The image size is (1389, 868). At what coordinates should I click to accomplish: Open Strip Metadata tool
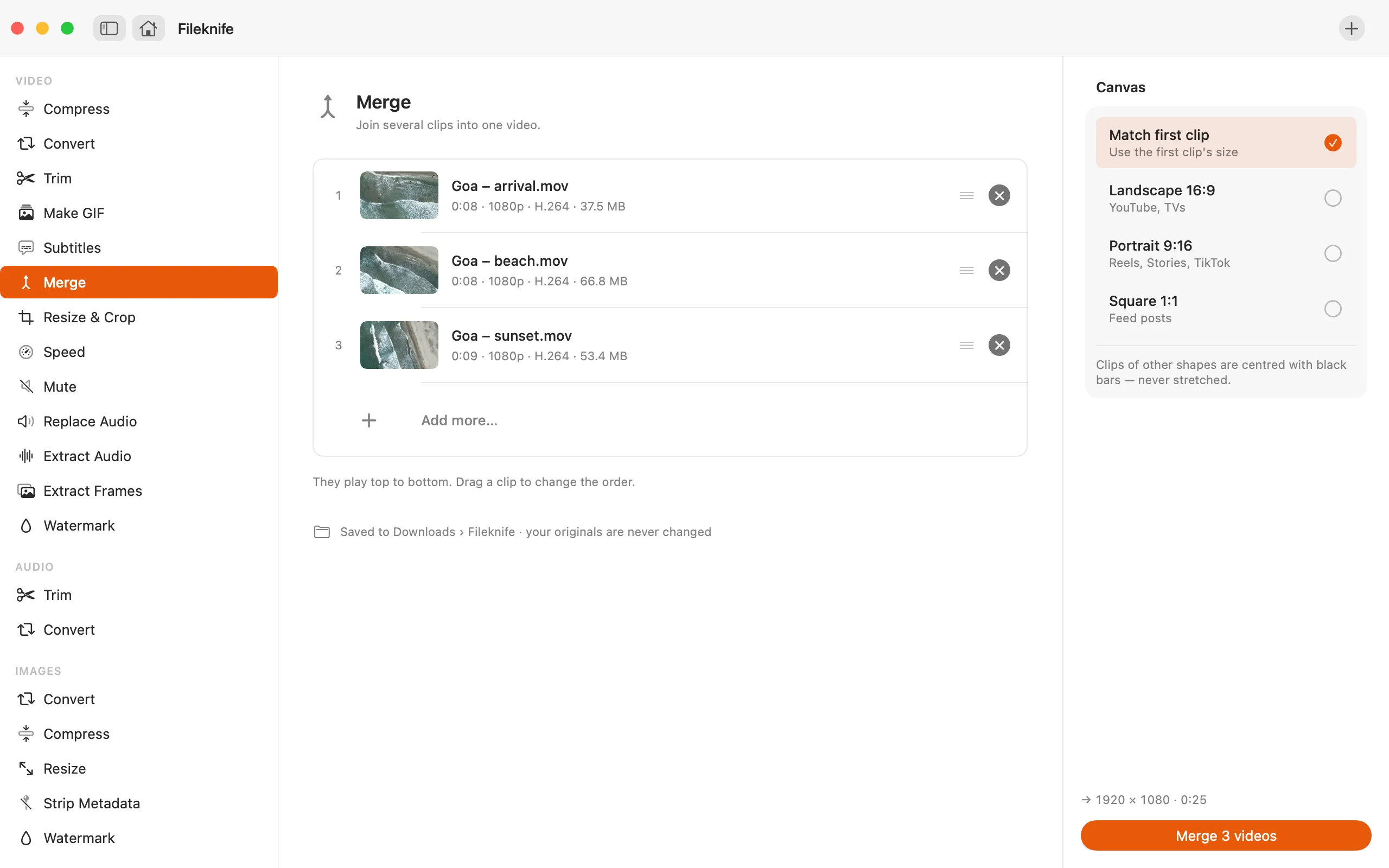(139, 803)
